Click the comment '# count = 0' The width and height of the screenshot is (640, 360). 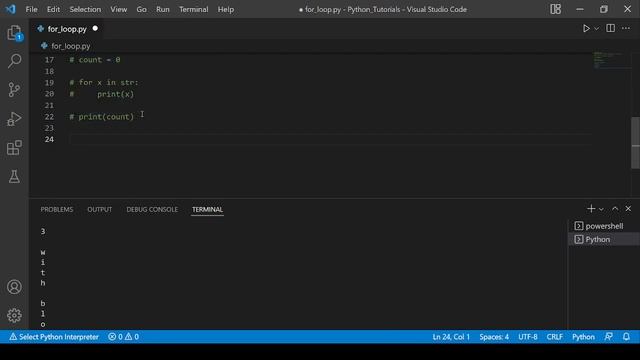[95, 60]
